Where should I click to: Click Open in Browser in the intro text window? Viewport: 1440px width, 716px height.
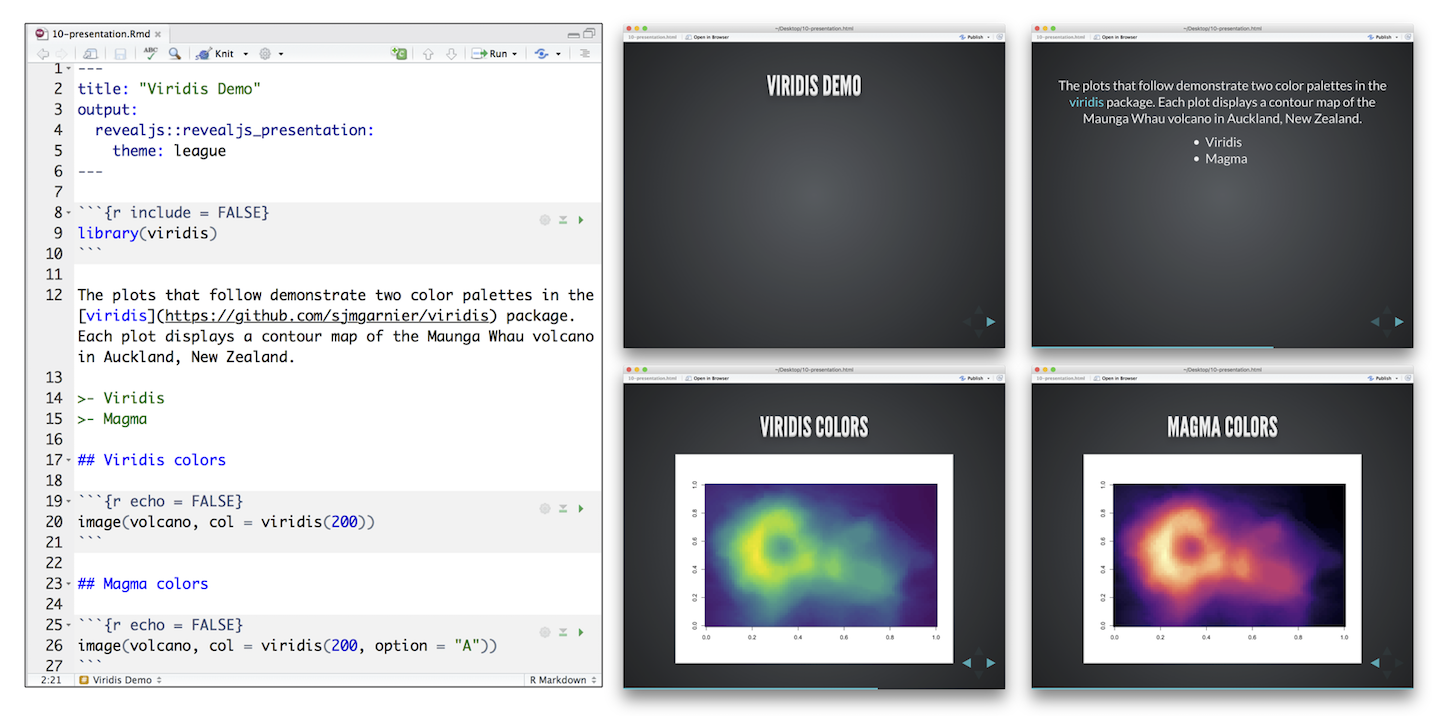pos(1115,37)
